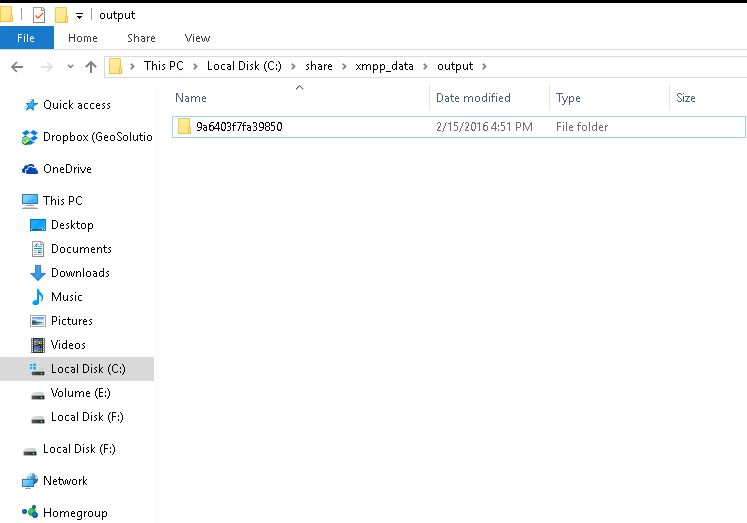Click the Back navigation arrow
The height and width of the screenshot is (523, 747).
coord(16,67)
